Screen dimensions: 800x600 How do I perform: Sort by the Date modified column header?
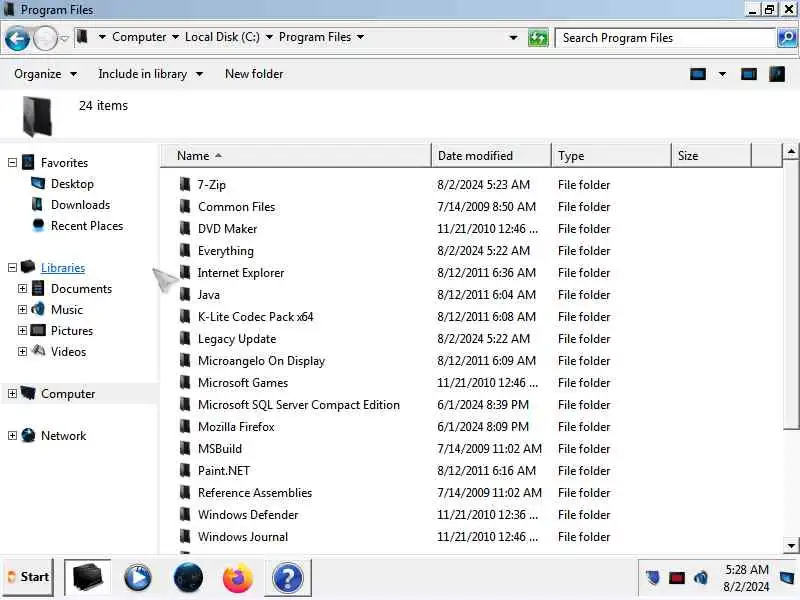pos(491,156)
